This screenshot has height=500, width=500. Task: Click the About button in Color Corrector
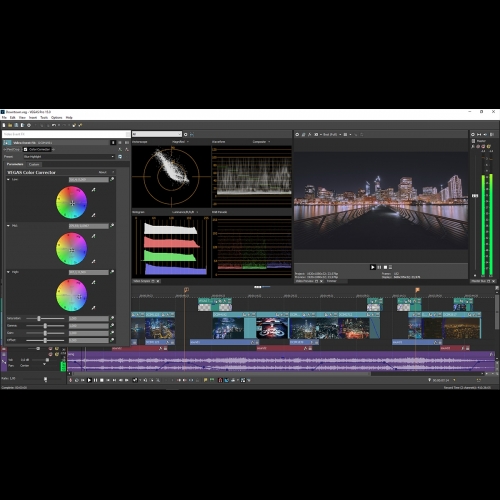102,172
